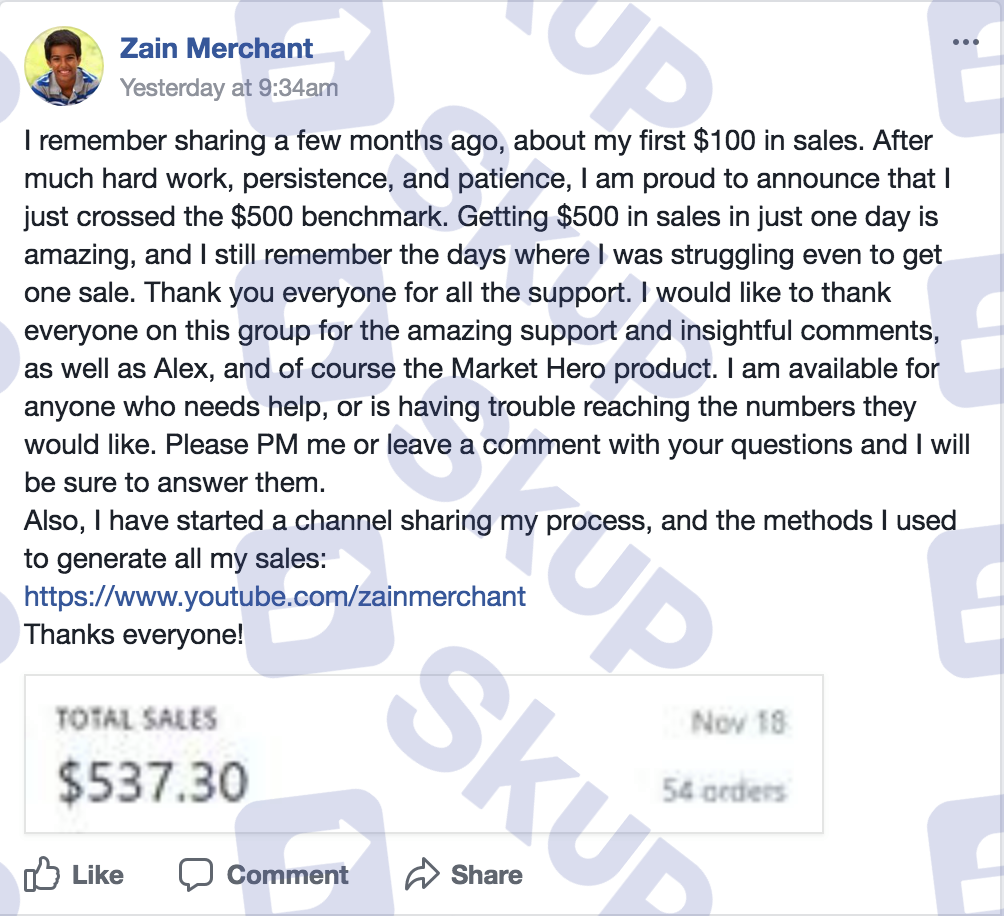This screenshot has height=916, width=1004.
Task: Click the speech bubble Comment icon
Action: click(x=195, y=874)
